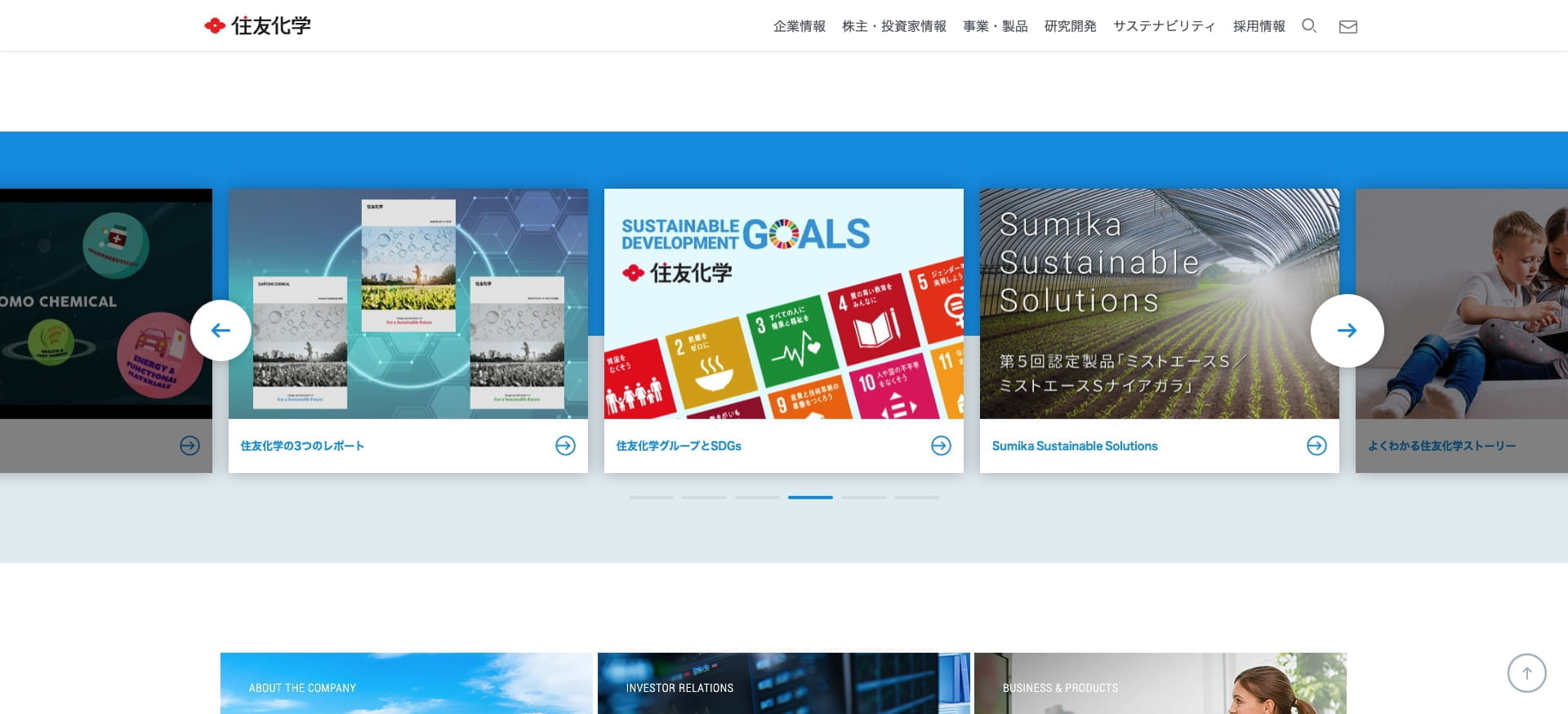Open 住友化学の3つのレポート link

click(x=302, y=446)
